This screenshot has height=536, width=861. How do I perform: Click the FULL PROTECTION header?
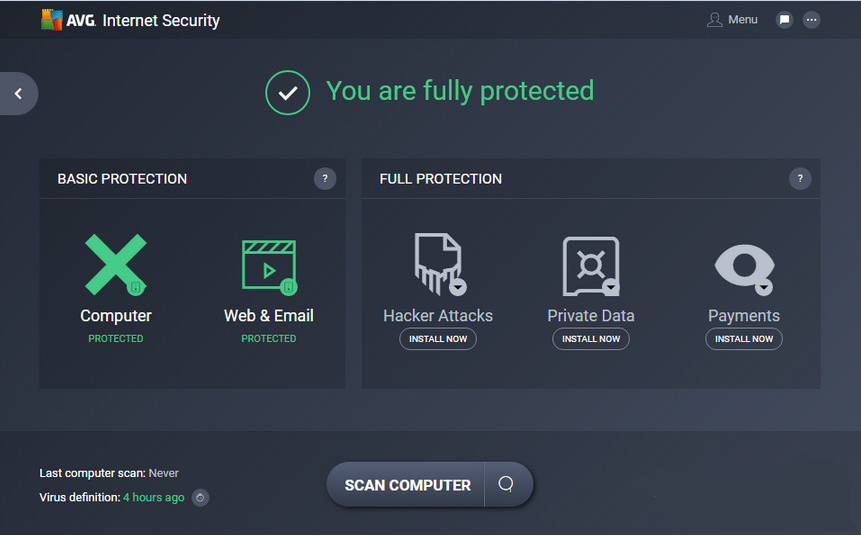441,179
